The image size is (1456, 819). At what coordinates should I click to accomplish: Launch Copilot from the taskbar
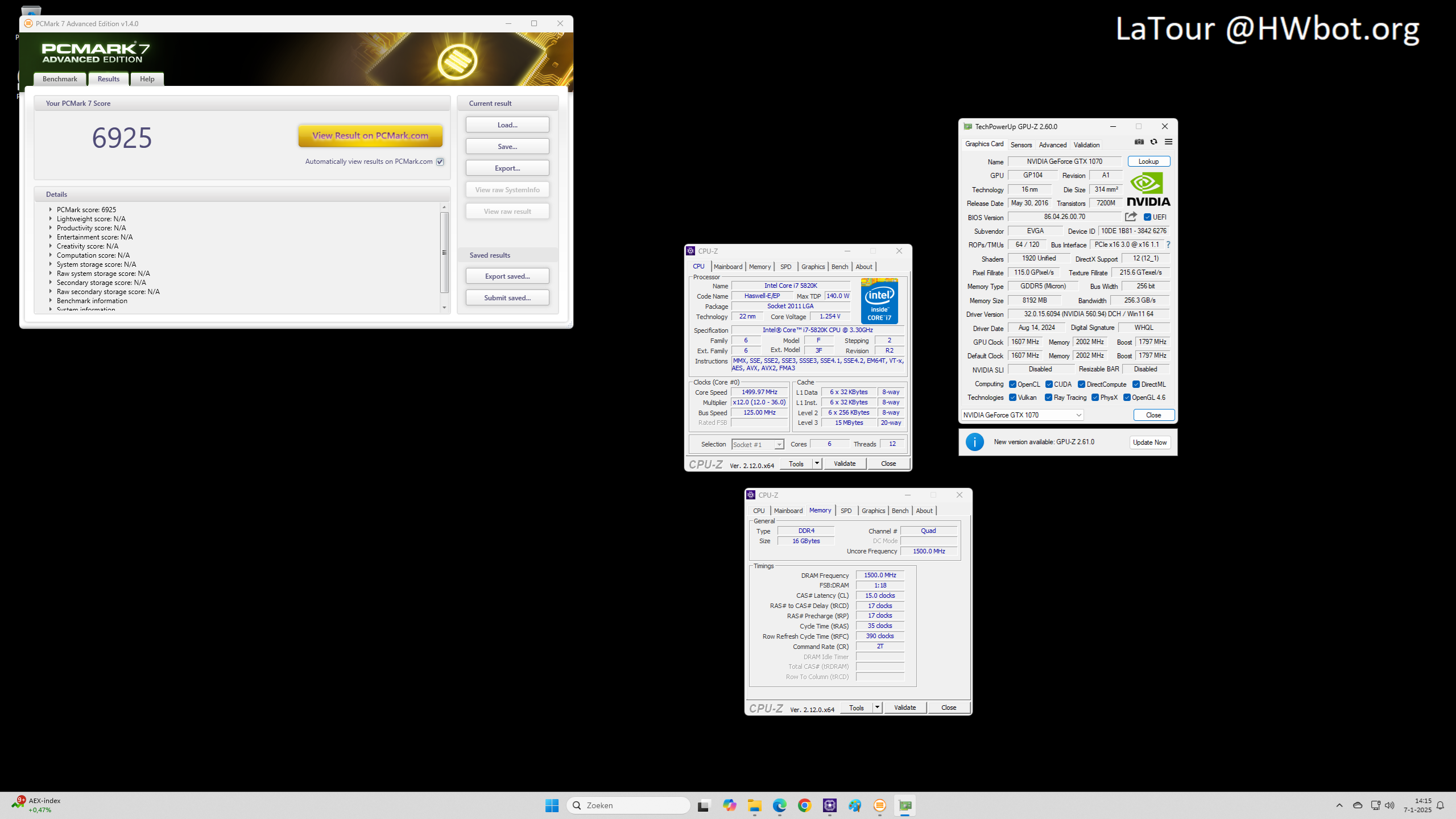pos(729,805)
